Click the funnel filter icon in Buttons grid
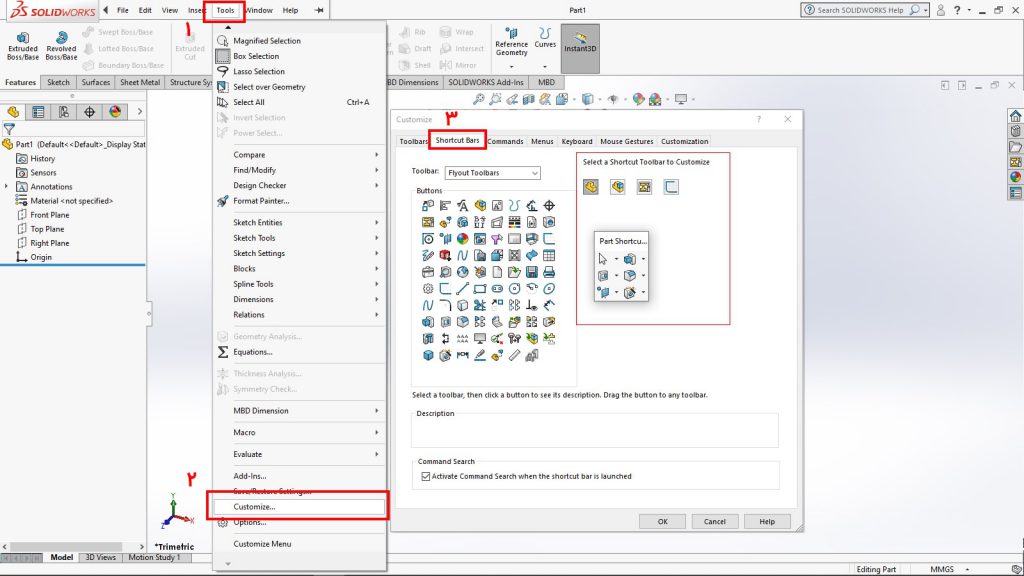 (x=497, y=239)
